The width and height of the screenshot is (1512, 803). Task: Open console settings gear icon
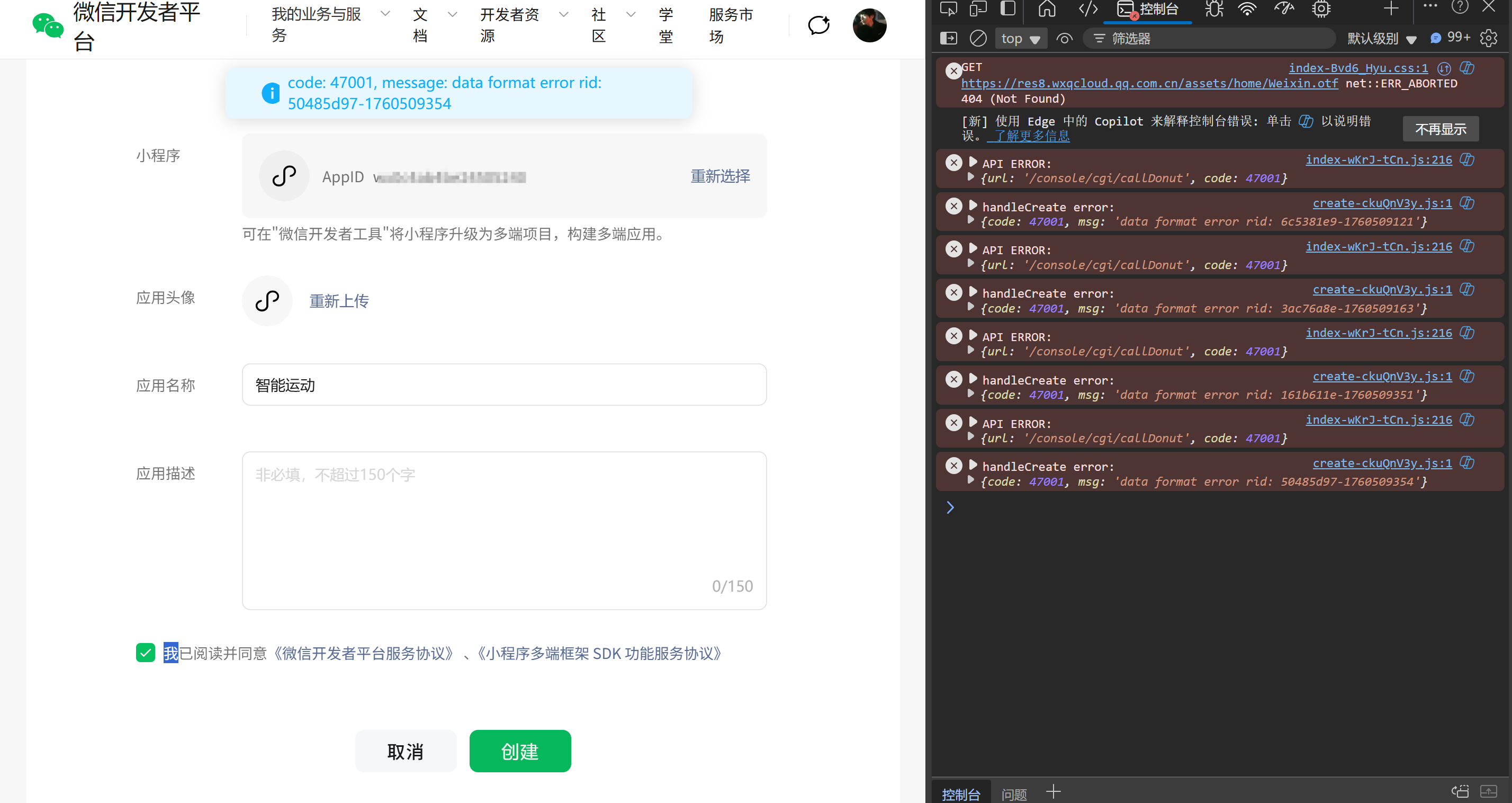[x=1489, y=39]
